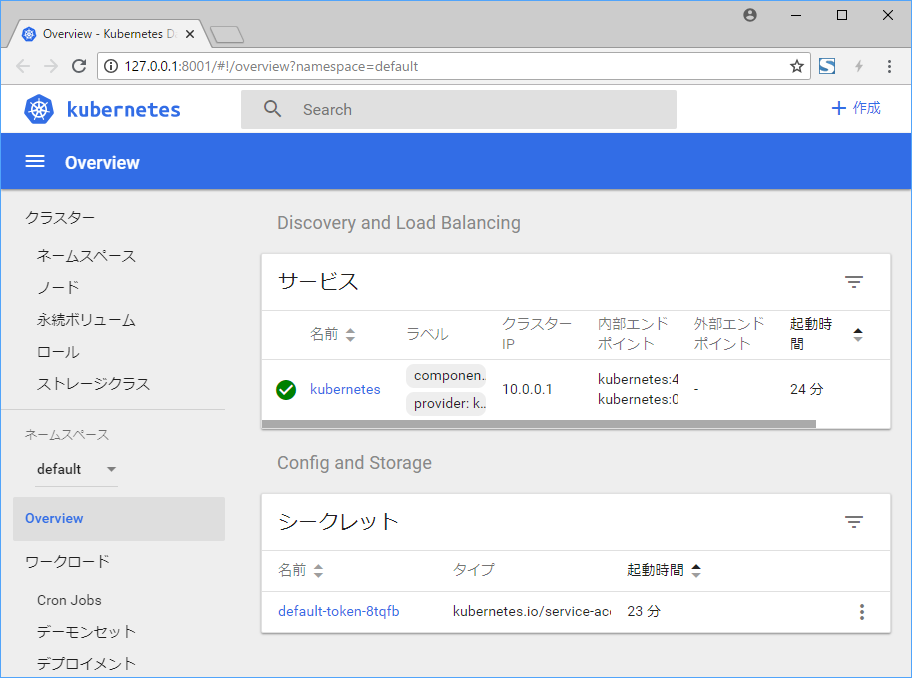This screenshot has height=678, width=912.
Task: Filter the シークレット card list
Action: pos(853,522)
